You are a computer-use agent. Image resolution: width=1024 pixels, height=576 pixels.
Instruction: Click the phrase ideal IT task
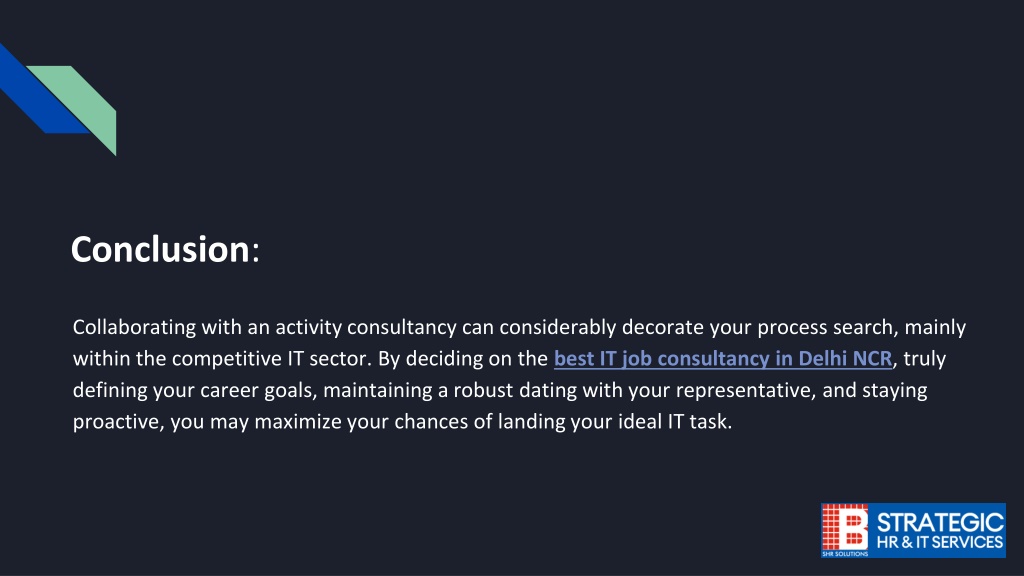675,422
